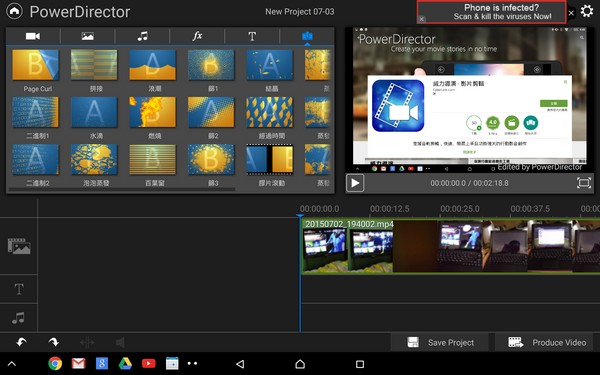Open Android recent apps square
600x375 pixels.
tap(360, 364)
